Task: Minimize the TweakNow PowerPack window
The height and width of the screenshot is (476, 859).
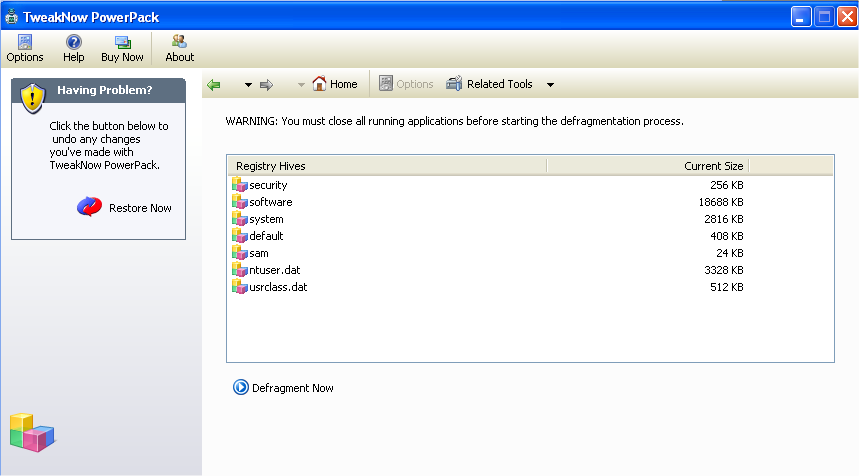Action: (800, 17)
